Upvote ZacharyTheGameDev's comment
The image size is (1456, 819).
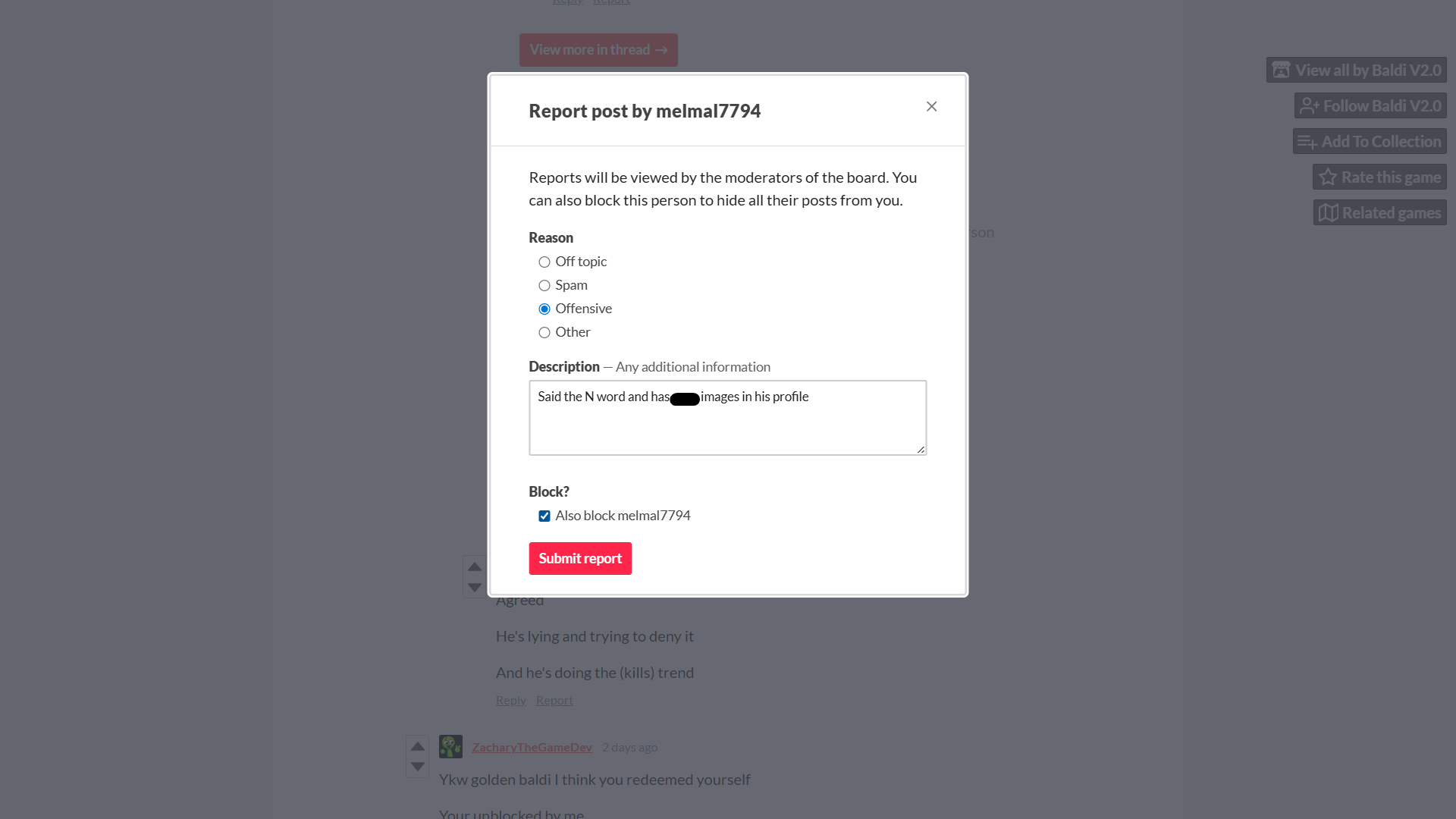418,747
